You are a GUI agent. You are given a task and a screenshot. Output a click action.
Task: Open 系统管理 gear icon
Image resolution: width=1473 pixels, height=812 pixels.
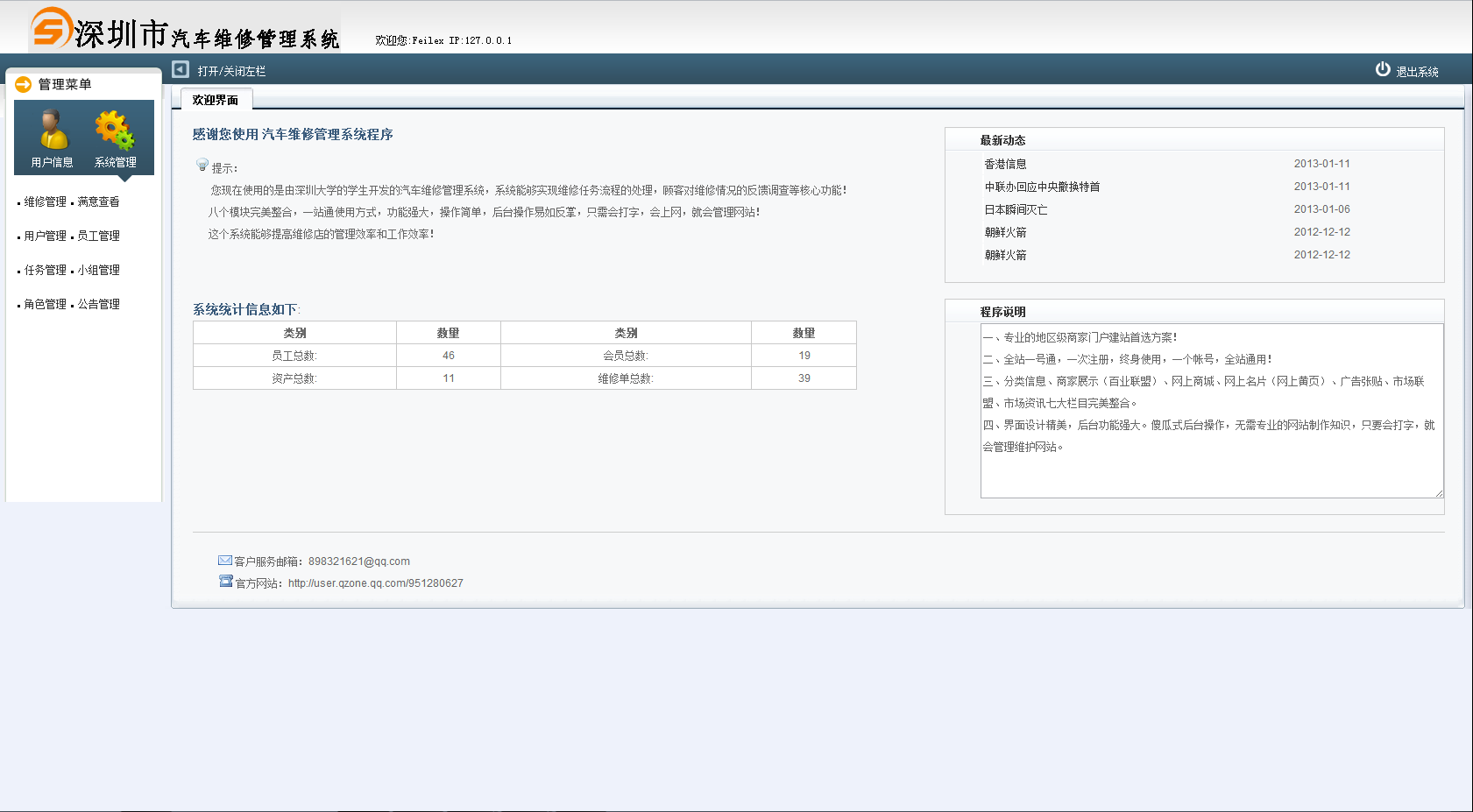pyautogui.click(x=115, y=131)
